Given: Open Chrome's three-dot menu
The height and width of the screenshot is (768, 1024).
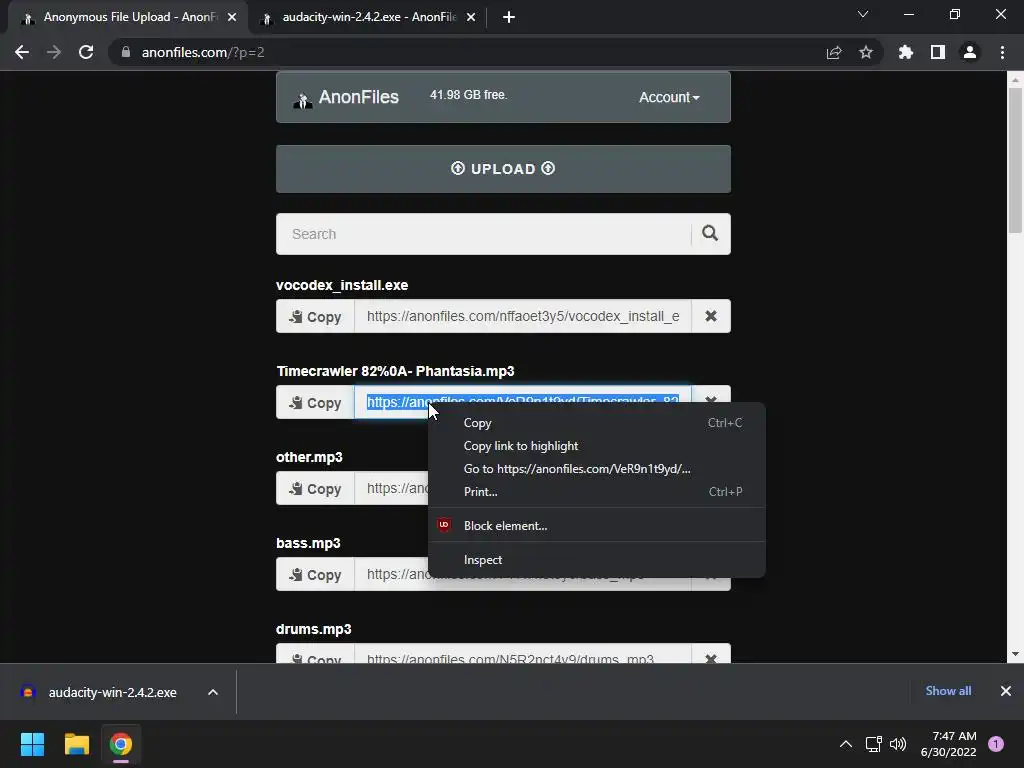Looking at the screenshot, I should point(1002,52).
